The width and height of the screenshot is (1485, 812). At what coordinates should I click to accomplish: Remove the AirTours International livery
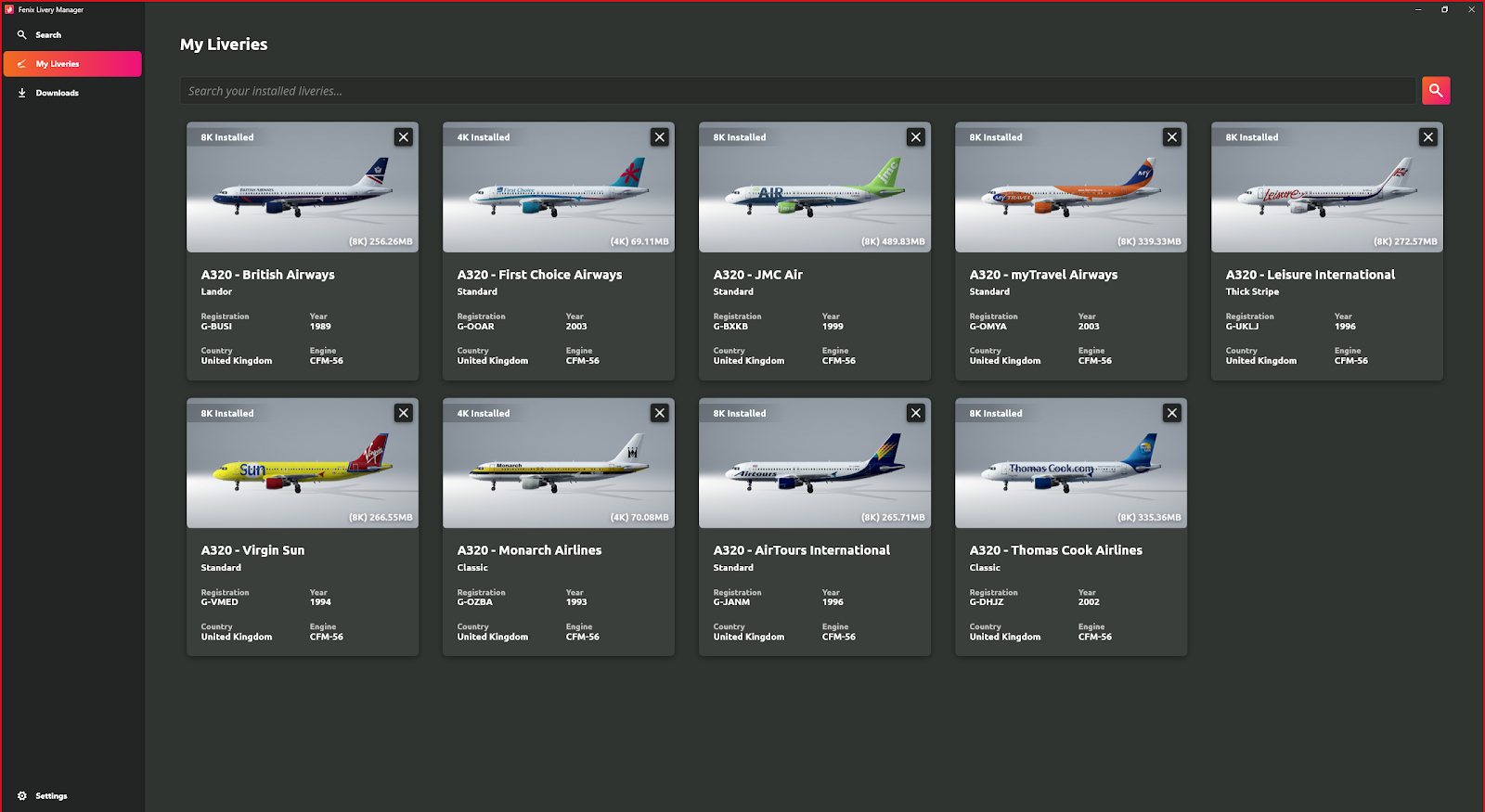pyautogui.click(x=916, y=413)
